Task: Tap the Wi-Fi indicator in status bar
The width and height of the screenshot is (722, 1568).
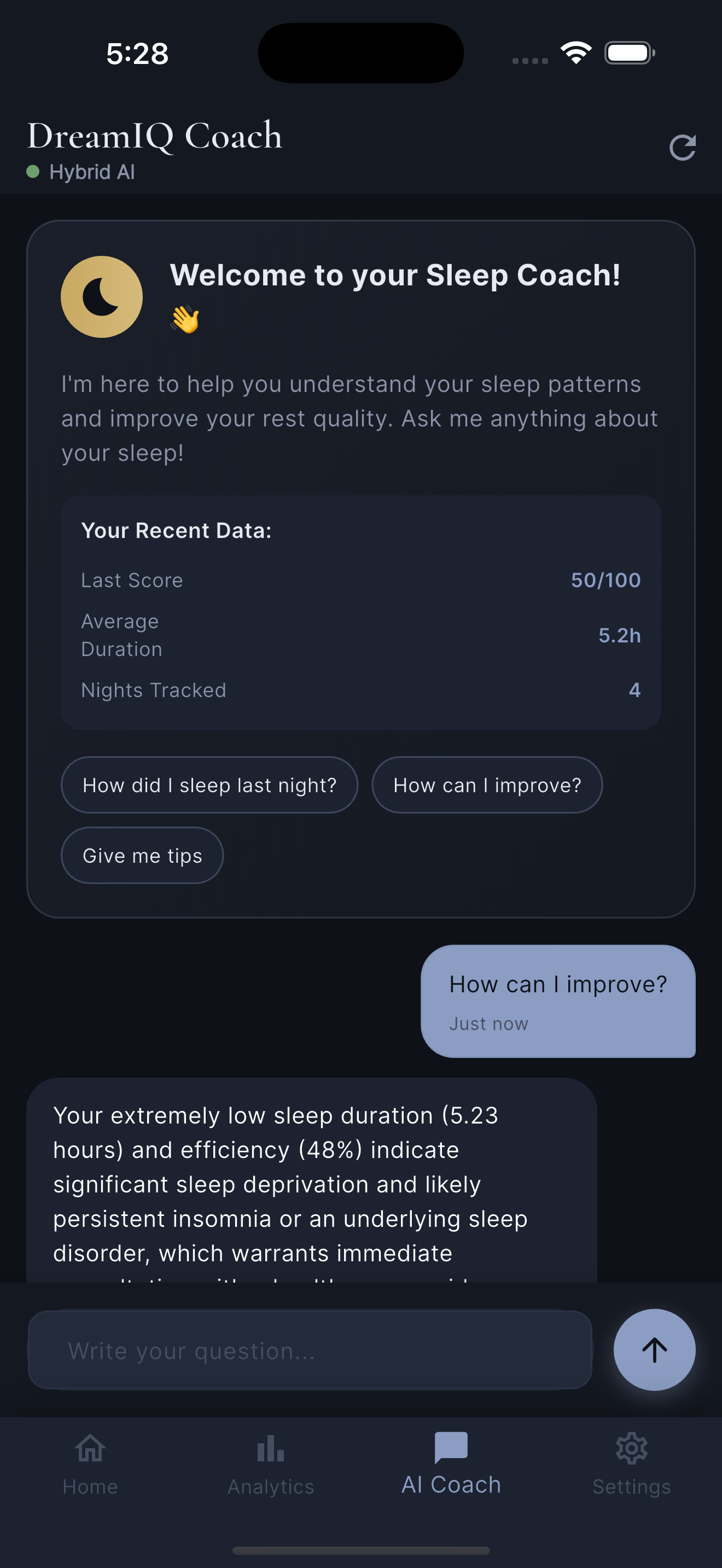Action: click(x=575, y=52)
